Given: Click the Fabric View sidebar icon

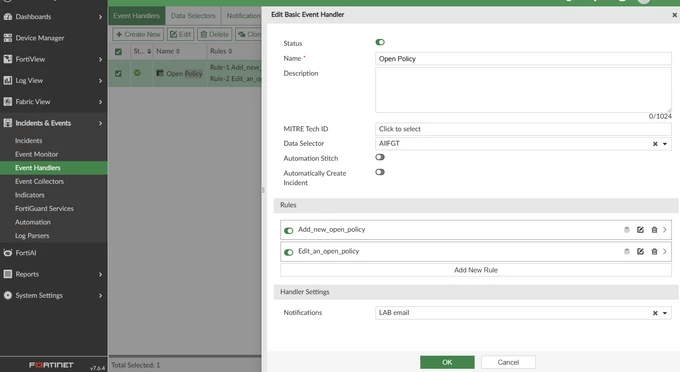Looking at the screenshot, I should click(x=7, y=101).
